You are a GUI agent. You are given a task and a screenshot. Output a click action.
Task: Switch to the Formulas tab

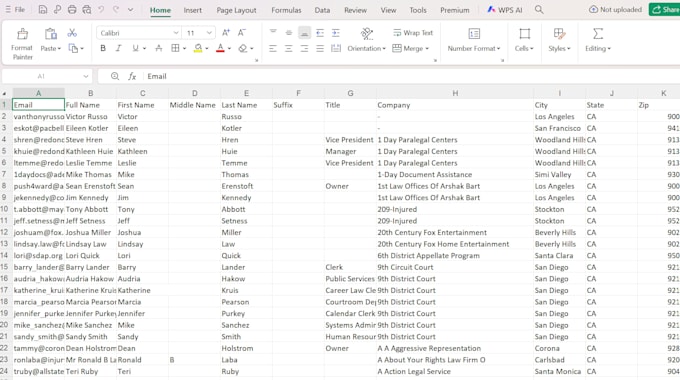pos(286,10)
